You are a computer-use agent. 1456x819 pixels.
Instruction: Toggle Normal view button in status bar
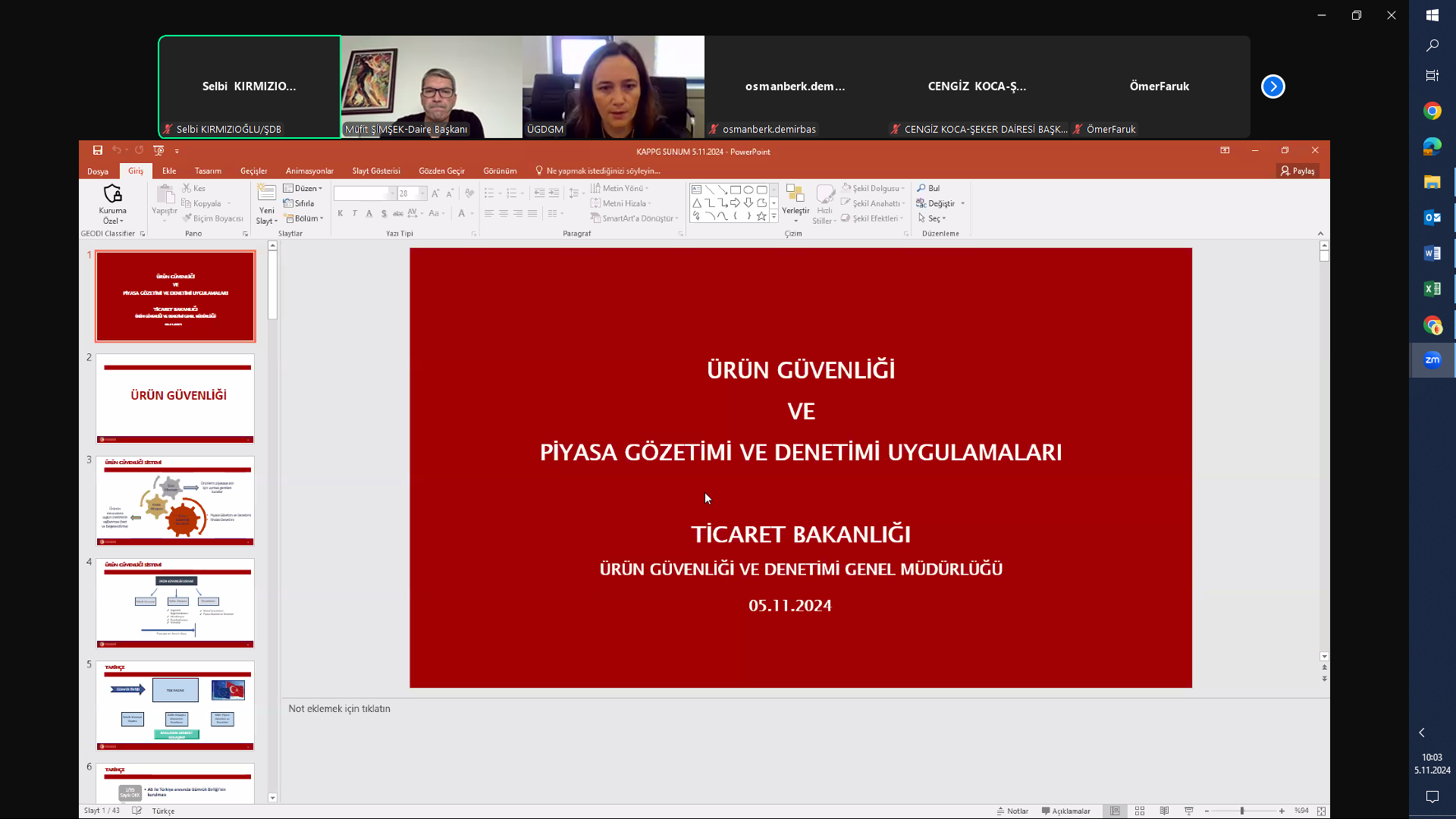point(1115,811)
